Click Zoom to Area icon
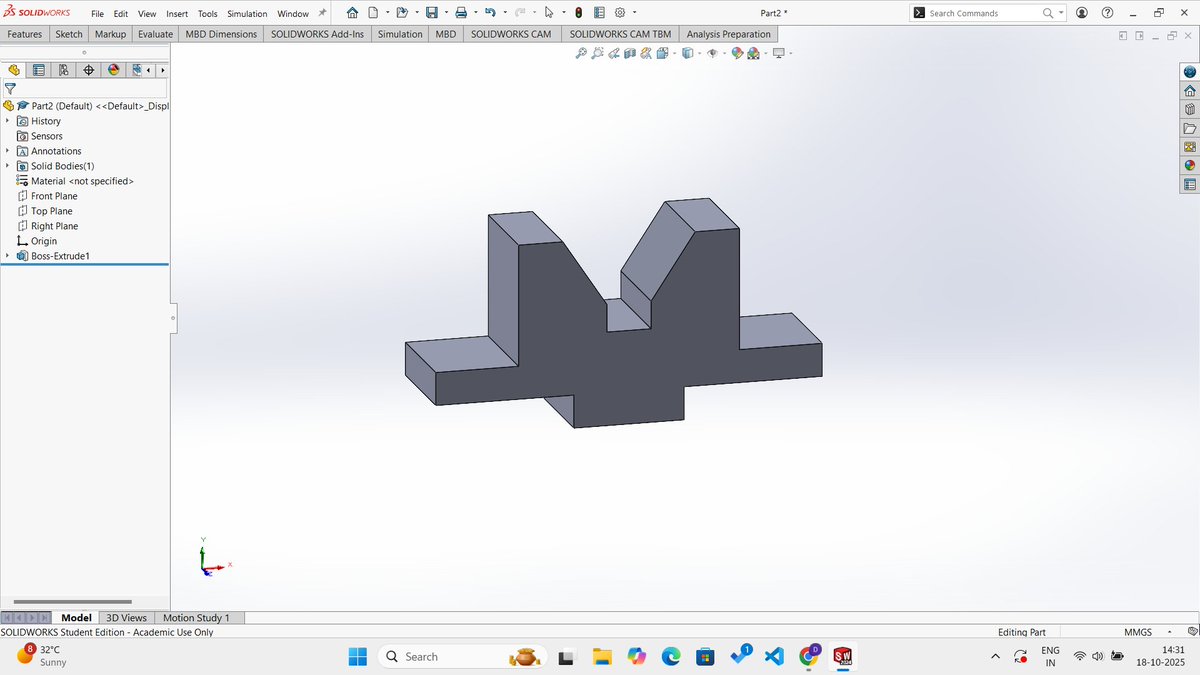Viewport: 1200px width, 675px height. click(x=597, y=53)
